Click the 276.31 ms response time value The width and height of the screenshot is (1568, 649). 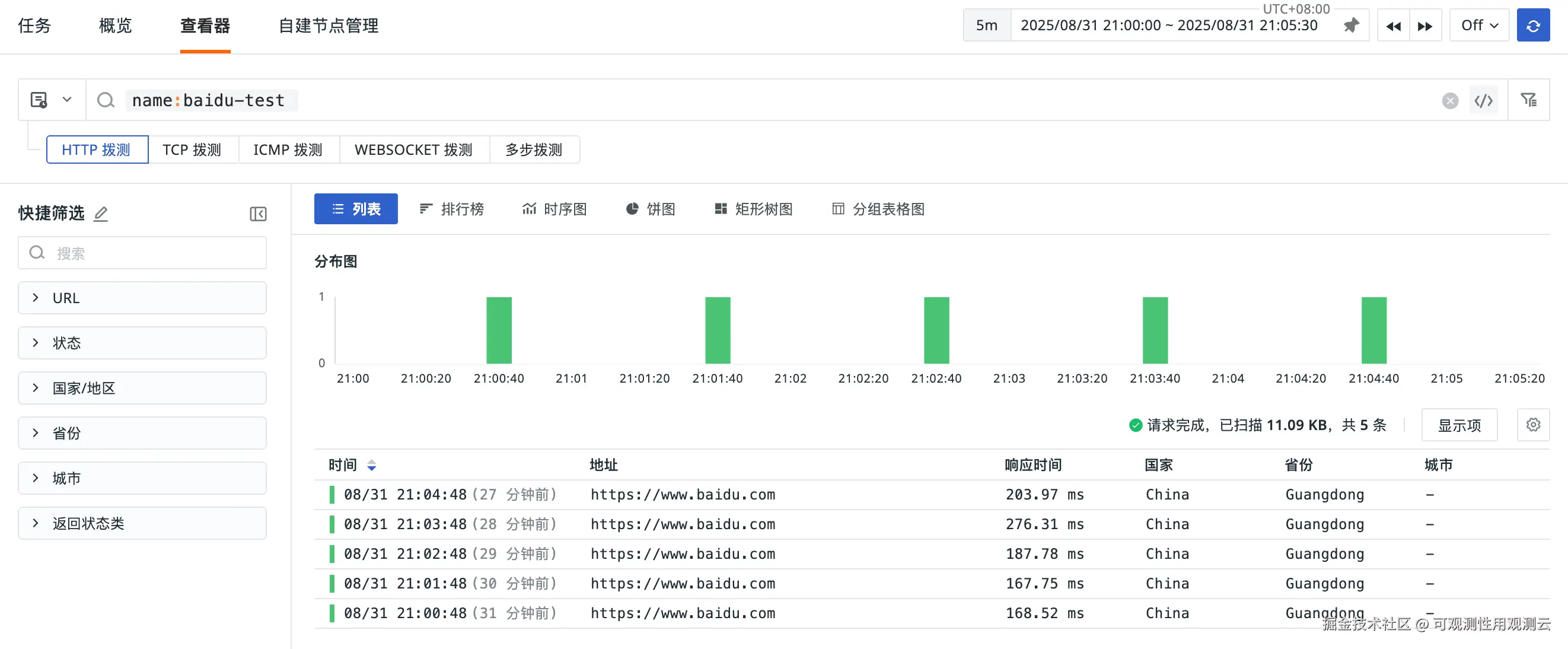[1044, 524]
